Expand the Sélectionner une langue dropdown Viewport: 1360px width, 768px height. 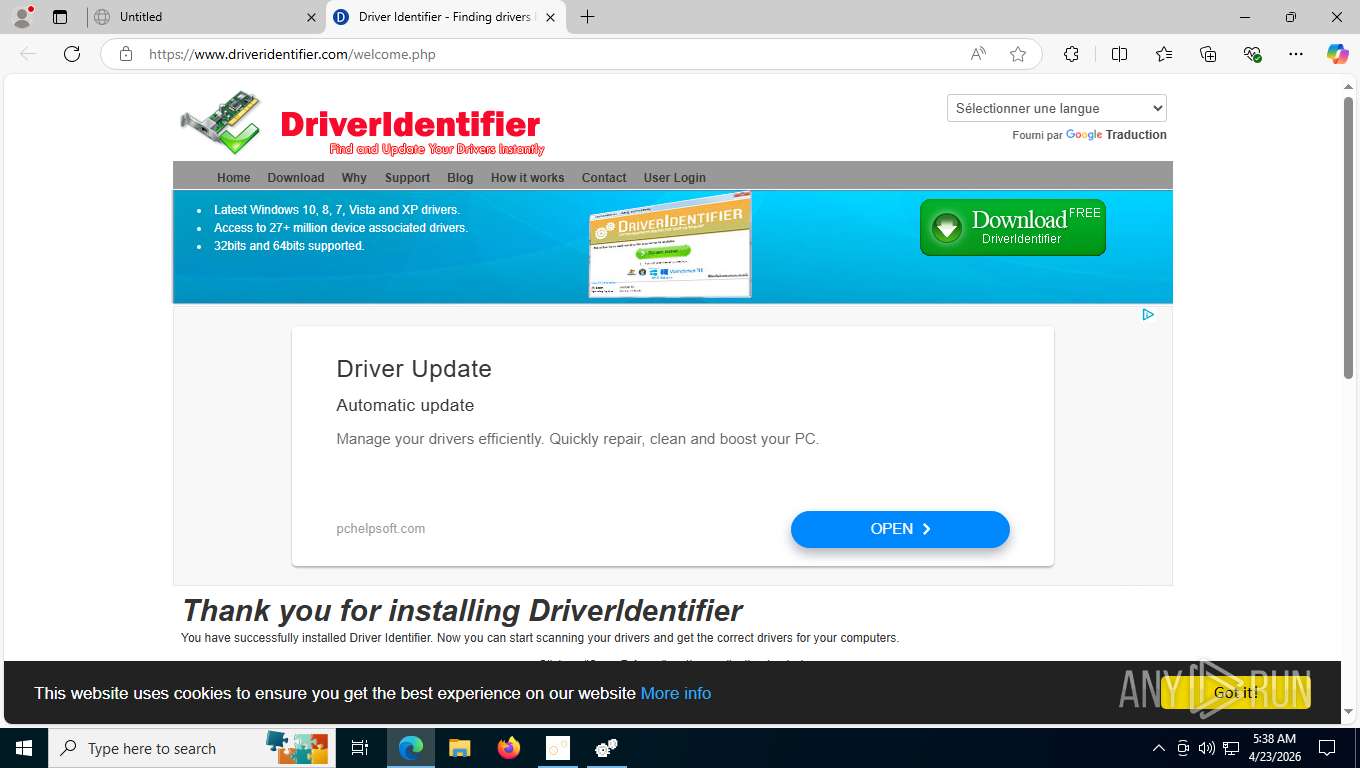pos(1057,108)
